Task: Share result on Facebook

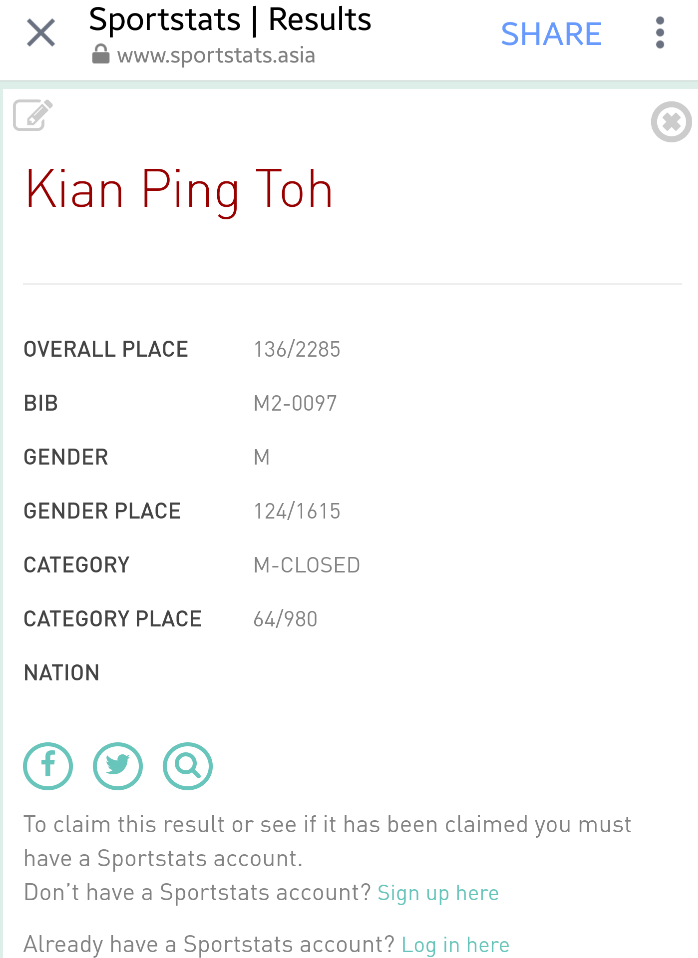Action: click(x=48, y=766)
